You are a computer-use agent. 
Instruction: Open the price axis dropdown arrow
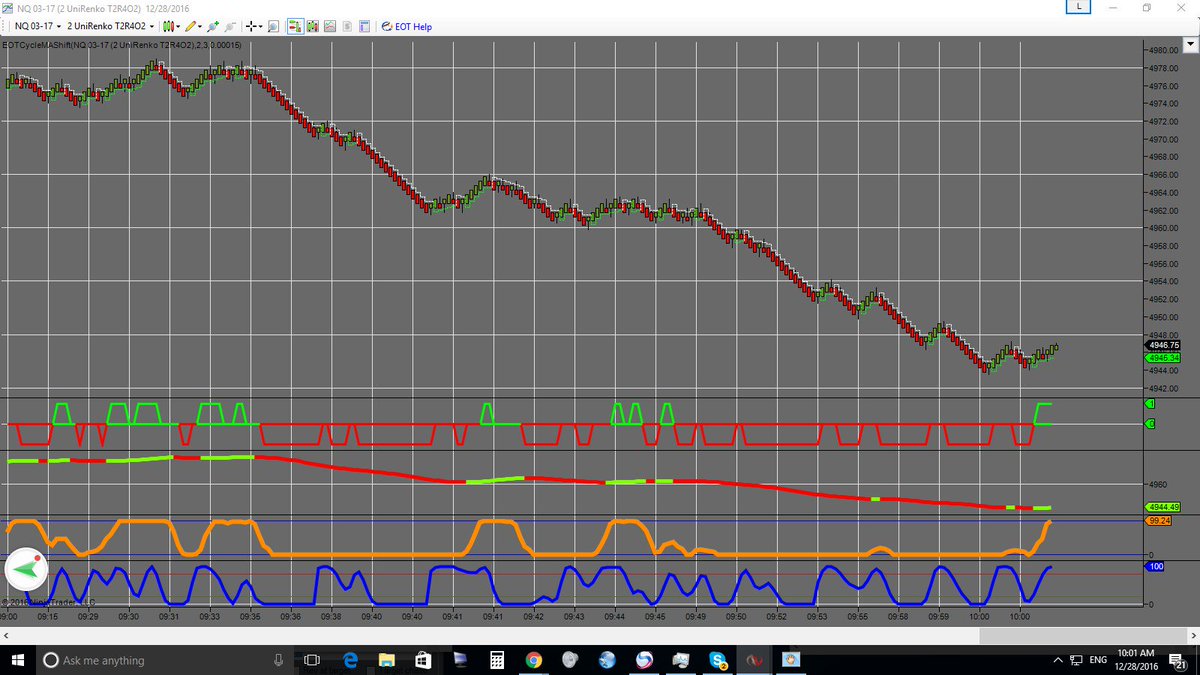point(1190,44)
